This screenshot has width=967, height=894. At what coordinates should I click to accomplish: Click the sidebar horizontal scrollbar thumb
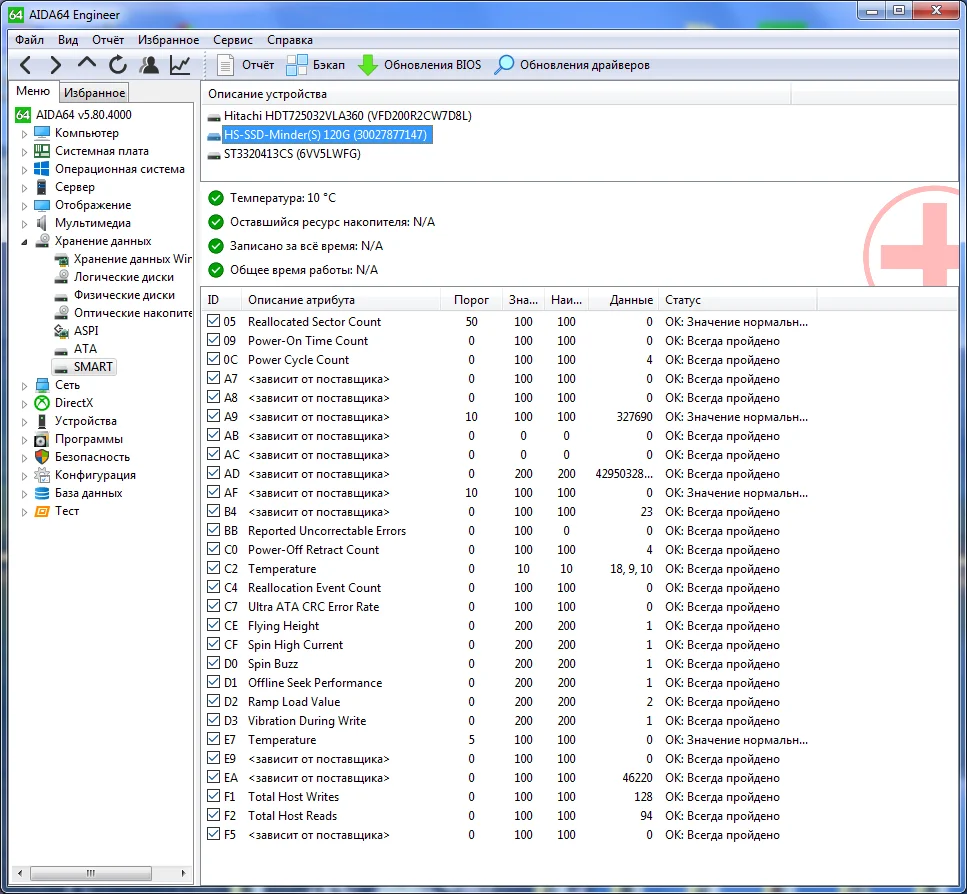pyautogui.click(x=91, y=873)
